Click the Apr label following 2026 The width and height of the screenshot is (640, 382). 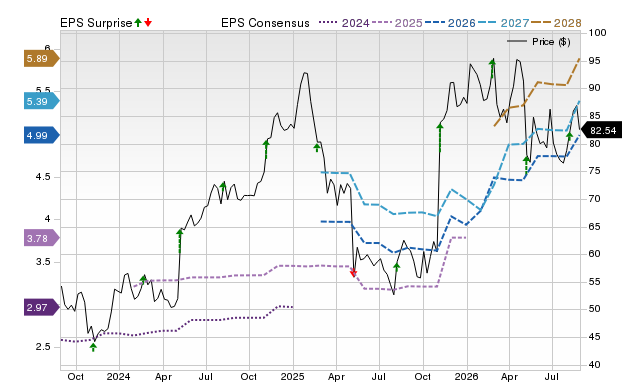(509, 376)
